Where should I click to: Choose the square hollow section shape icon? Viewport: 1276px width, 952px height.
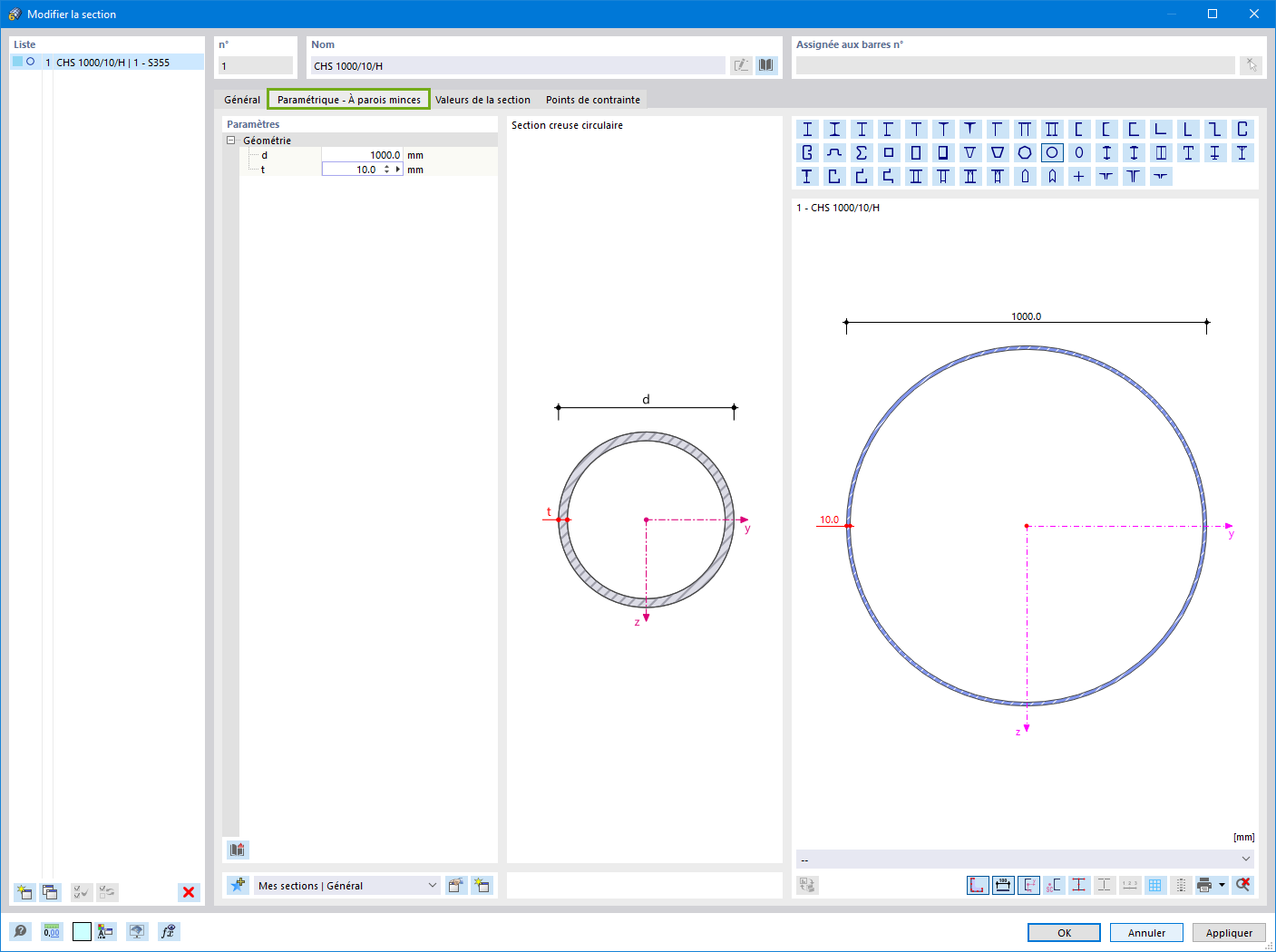tap(889, 153)
